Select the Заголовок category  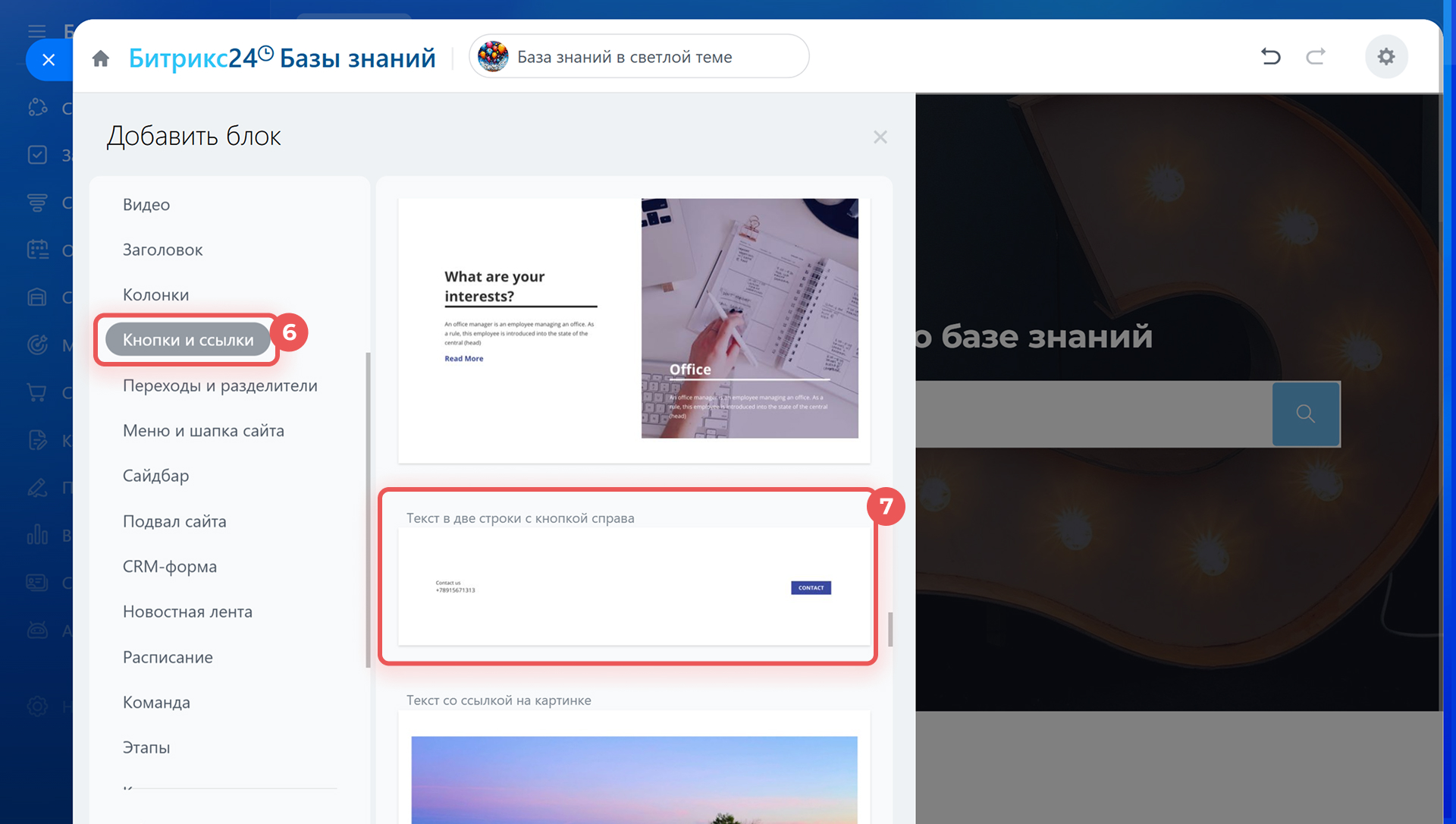(x=162, y=250)
